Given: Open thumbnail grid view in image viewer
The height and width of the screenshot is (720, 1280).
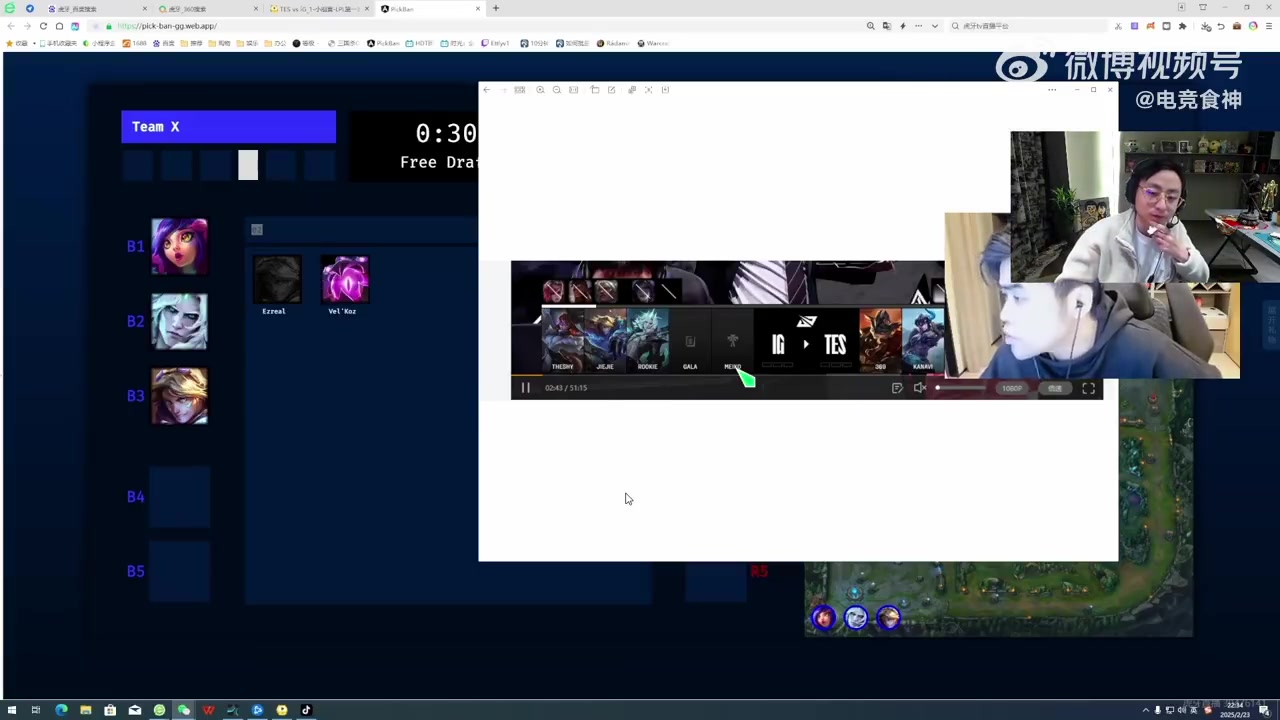Looking at the screenshot, I should (x=520, y=90).
